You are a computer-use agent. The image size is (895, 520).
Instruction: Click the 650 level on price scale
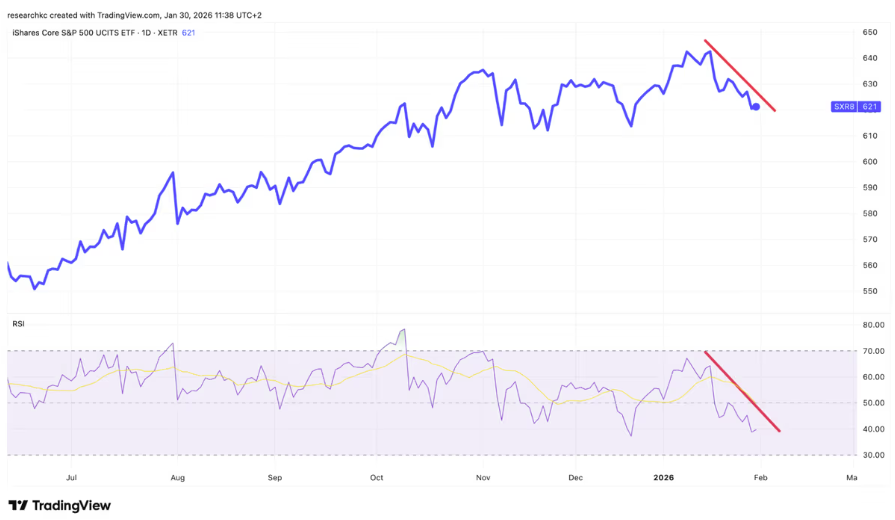click(x=870, y=32)
